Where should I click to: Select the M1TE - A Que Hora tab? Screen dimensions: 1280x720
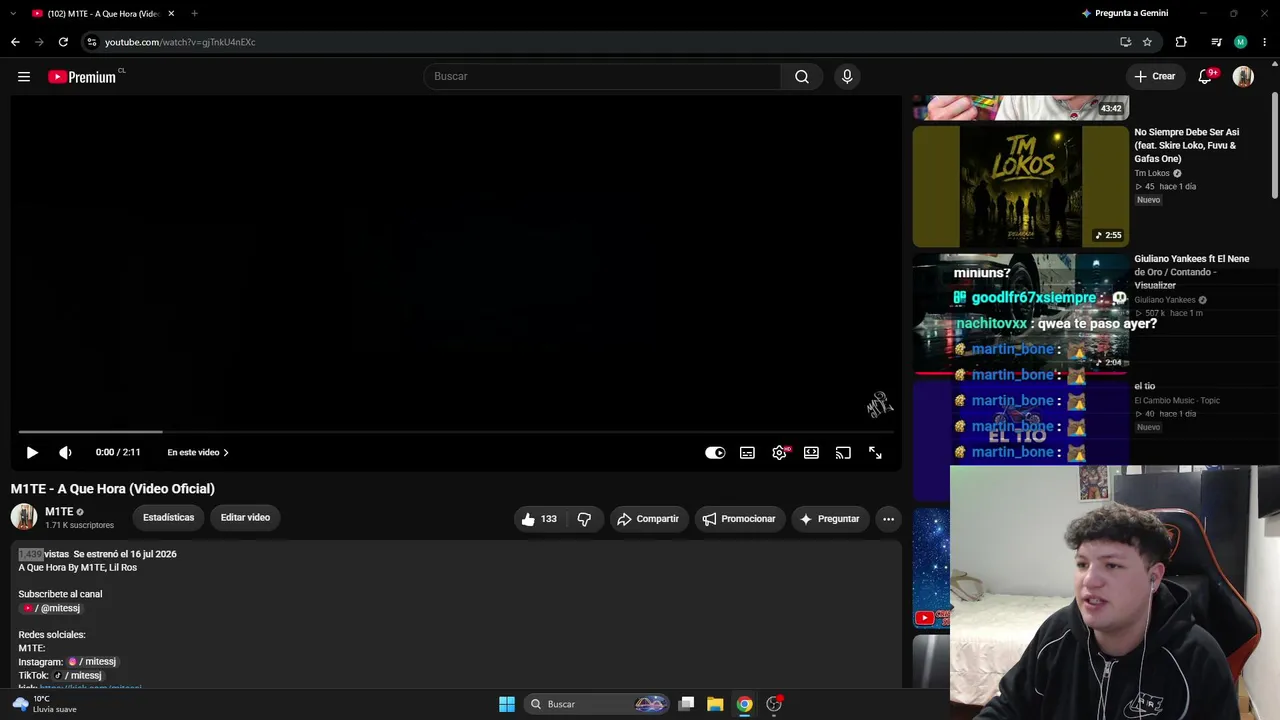click(104, 13)
